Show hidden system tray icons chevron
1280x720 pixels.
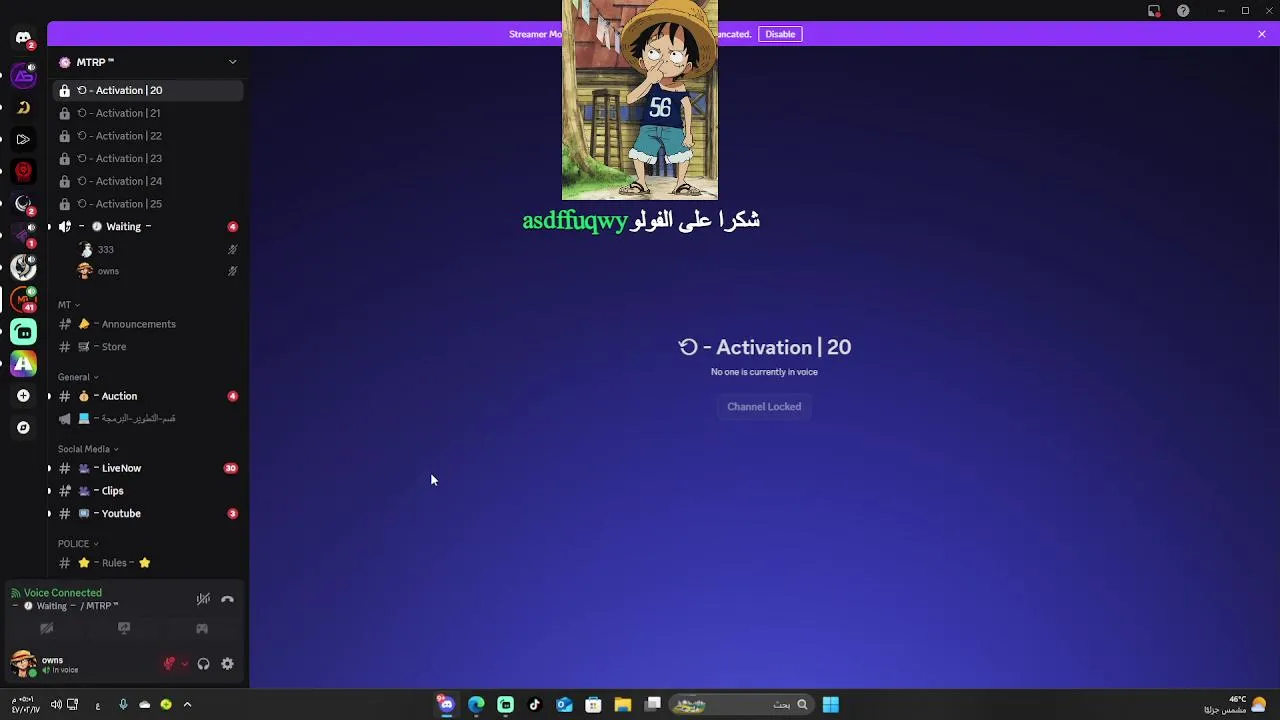click(187, 705)
